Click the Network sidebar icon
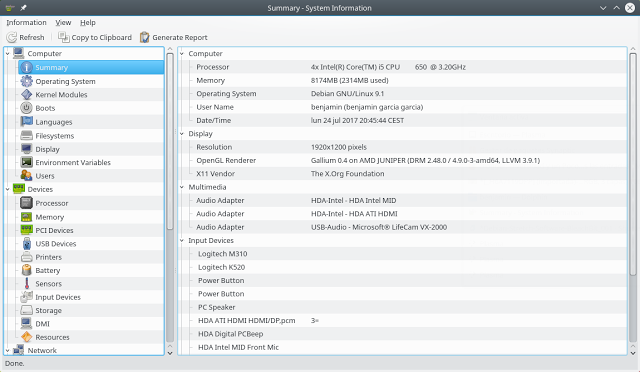The image size is (640, 372). (x=18, y=350)
